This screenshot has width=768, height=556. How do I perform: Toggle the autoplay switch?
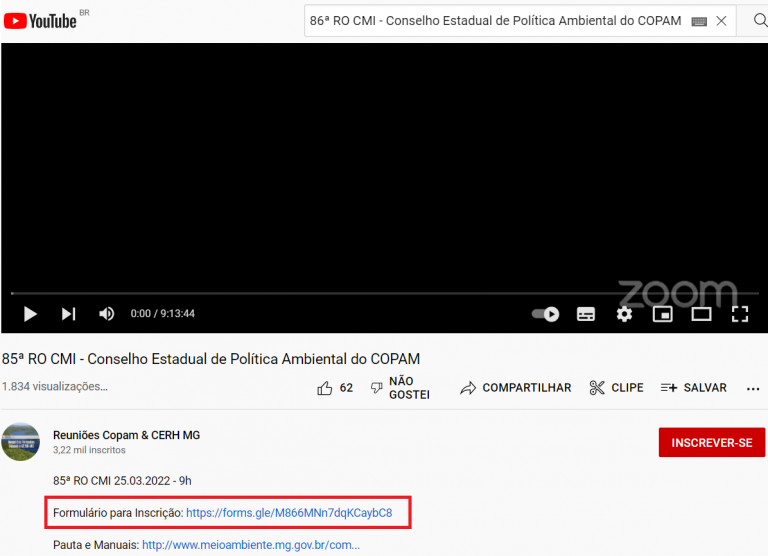545,314
